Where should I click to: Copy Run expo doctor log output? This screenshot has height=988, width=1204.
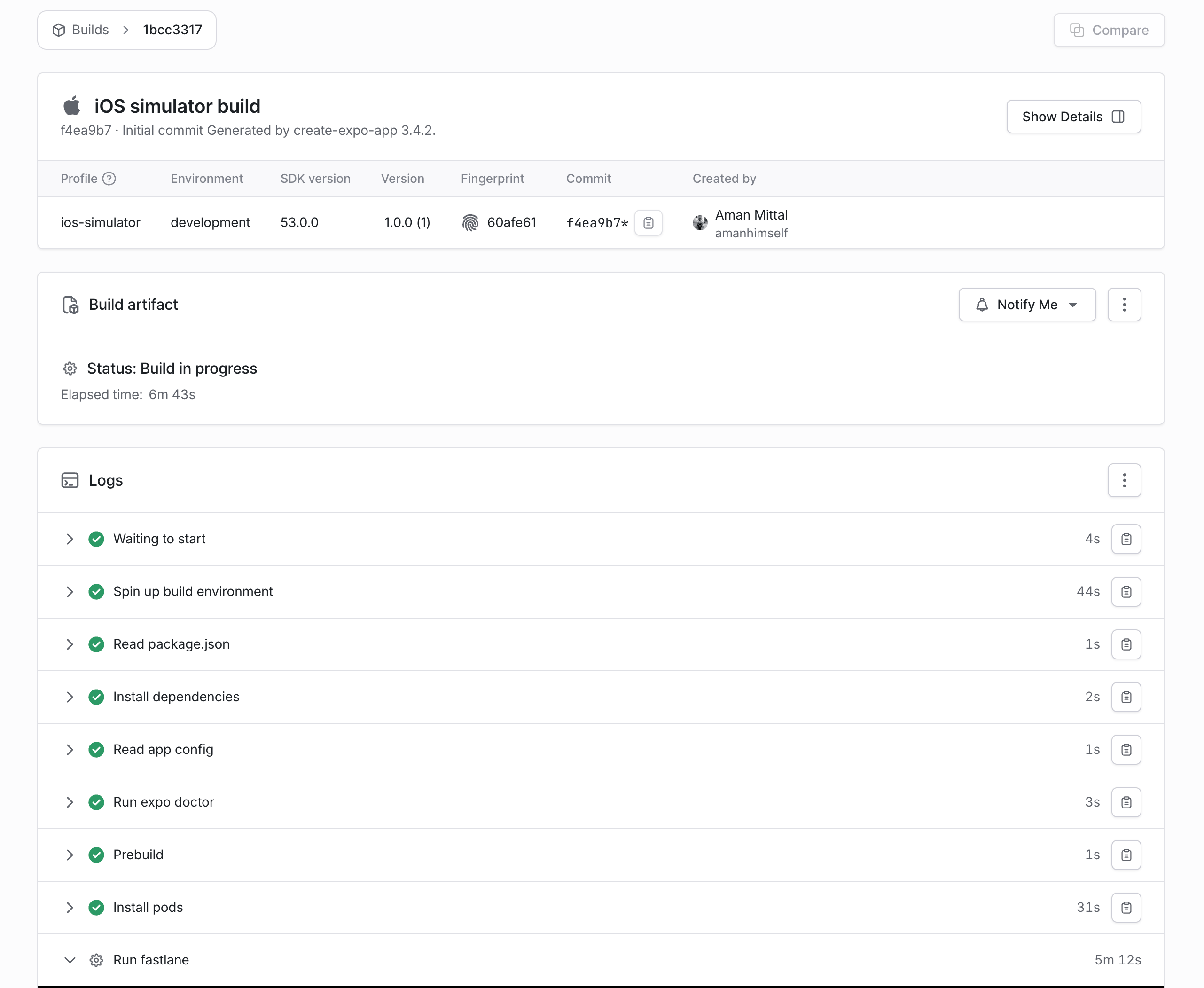[x=1126, y=802]
